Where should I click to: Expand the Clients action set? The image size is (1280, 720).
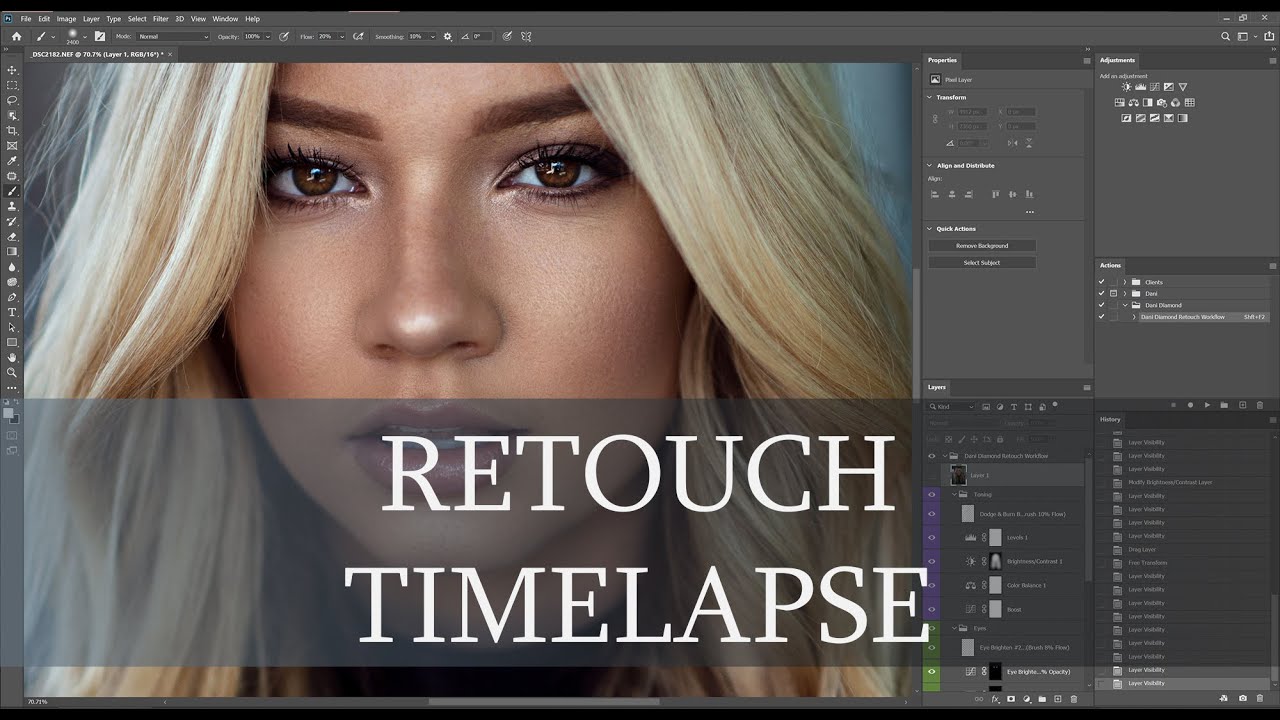(x=1124, y=282)
